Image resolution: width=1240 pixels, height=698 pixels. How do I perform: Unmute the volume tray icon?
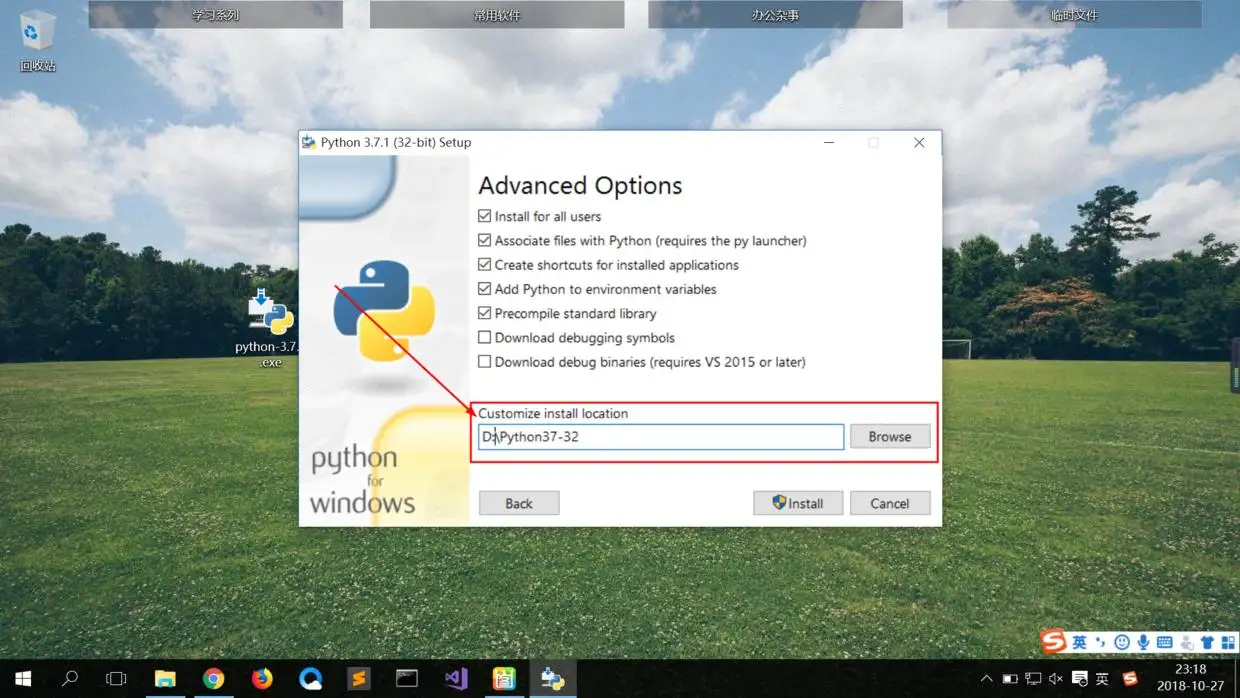(1056, 679)
